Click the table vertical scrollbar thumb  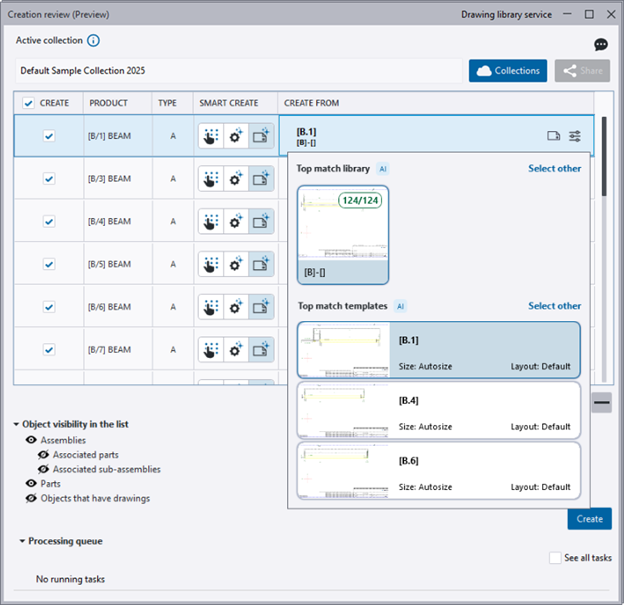604,156
